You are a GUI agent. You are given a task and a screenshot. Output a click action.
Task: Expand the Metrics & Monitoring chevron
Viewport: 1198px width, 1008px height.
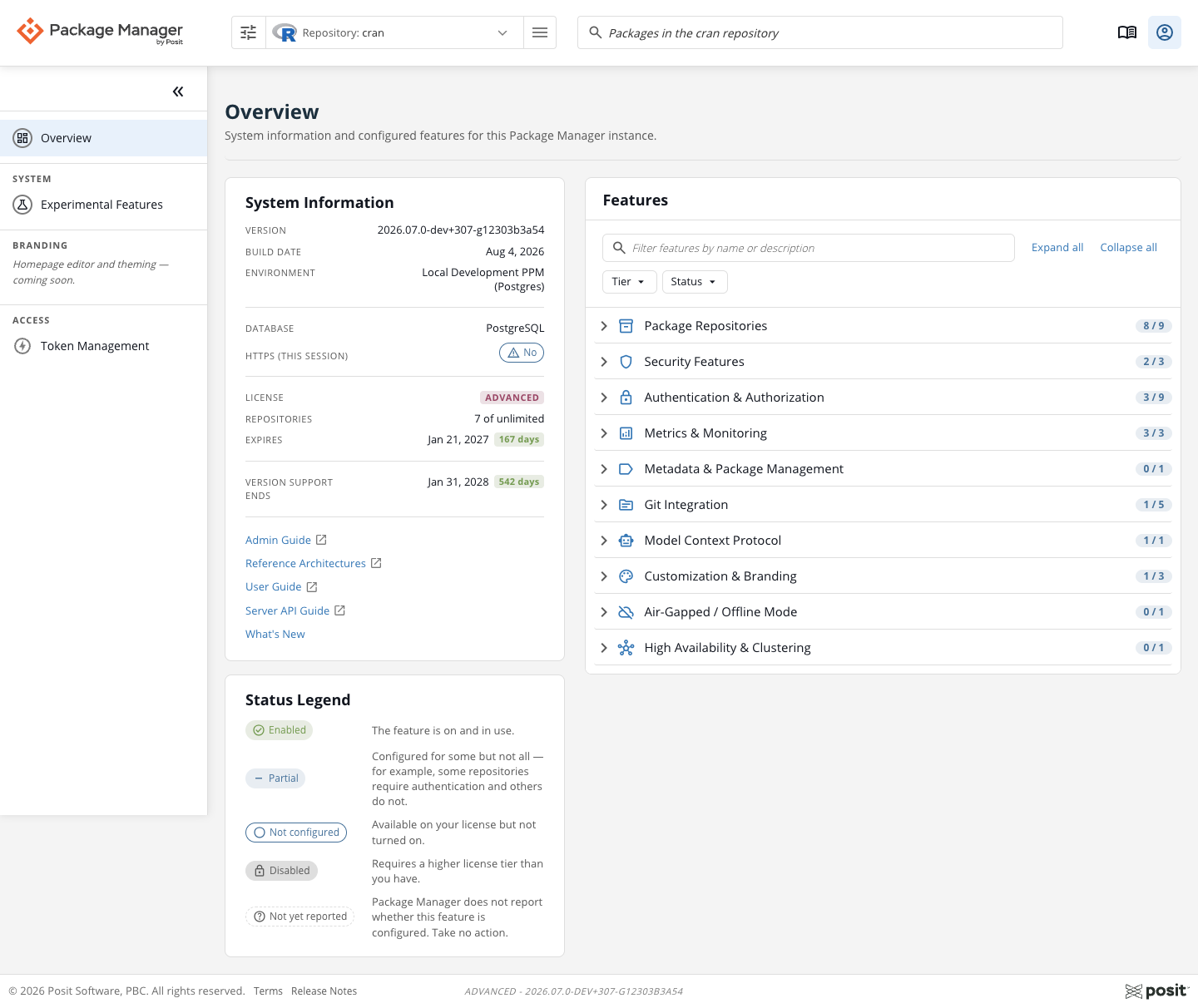(604, 433)
